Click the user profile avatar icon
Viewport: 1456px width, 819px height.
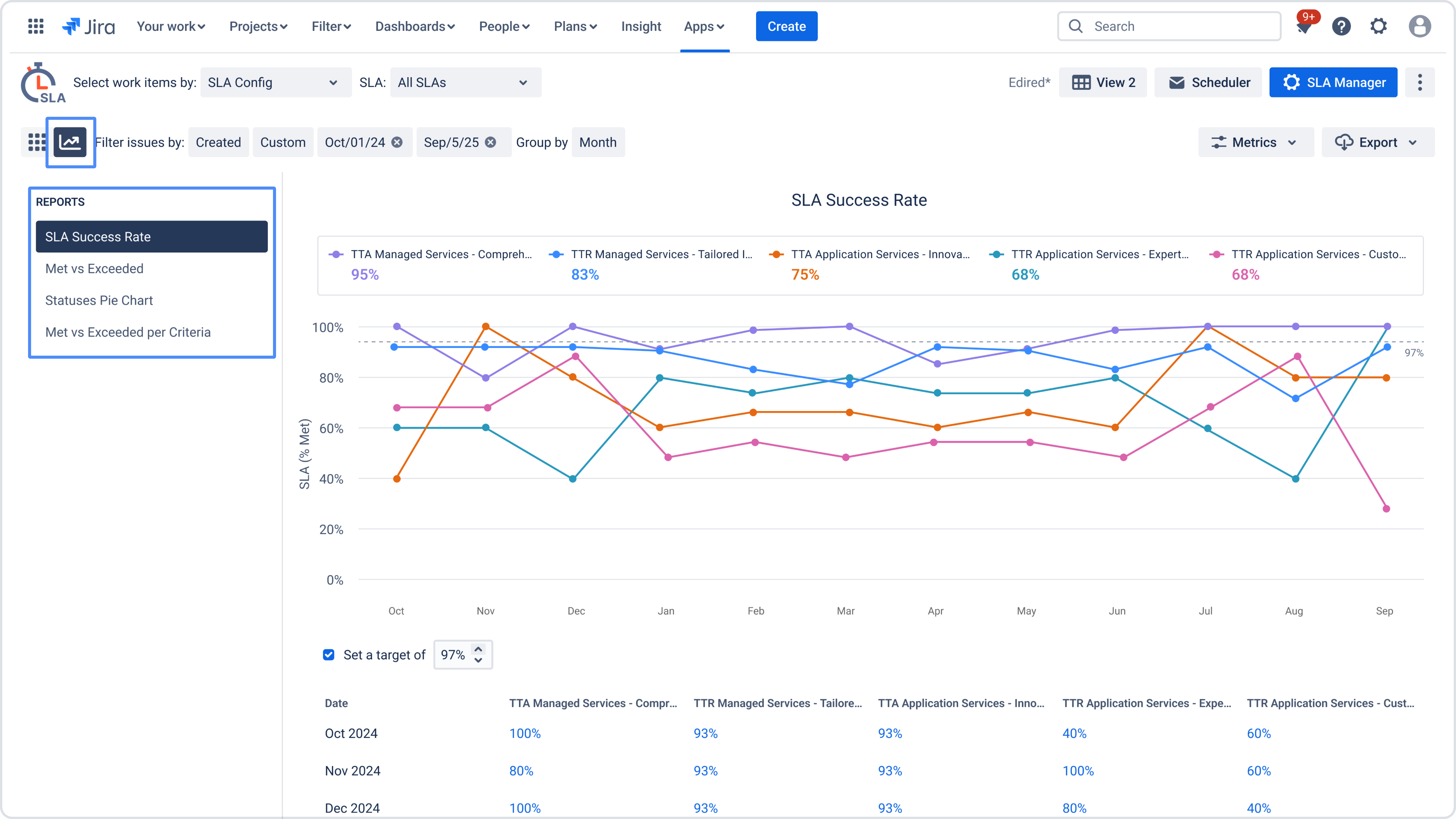(x=1419, y=26)
